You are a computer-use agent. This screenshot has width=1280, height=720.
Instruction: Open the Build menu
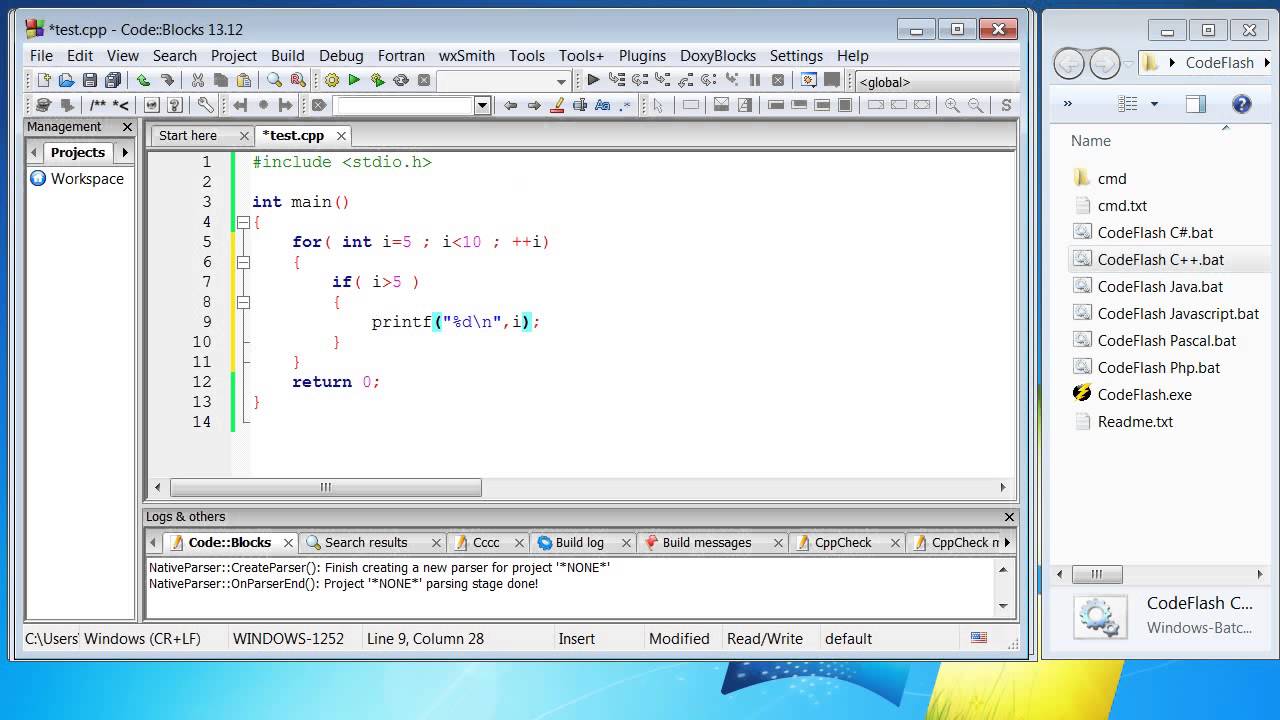coord(288,56)
